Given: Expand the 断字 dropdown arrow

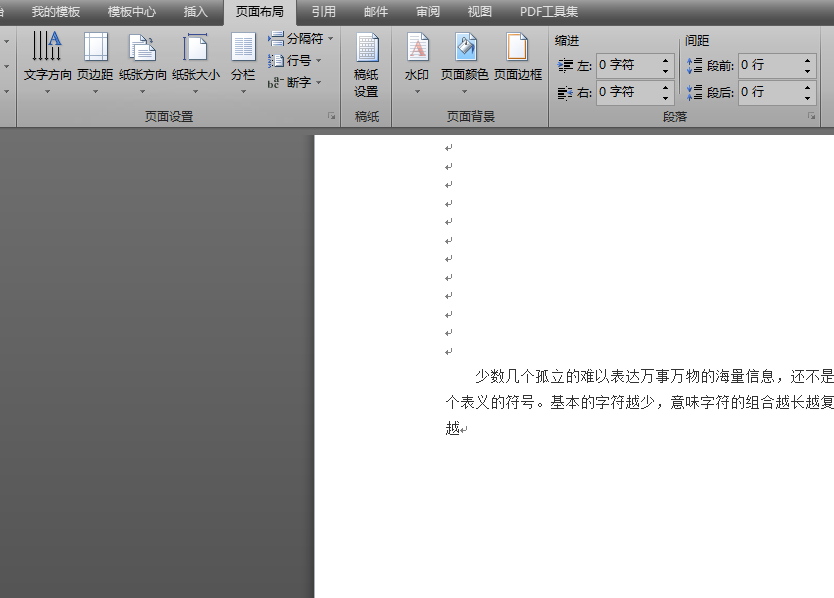Looking at the screenshot, I should pos(319,82).
